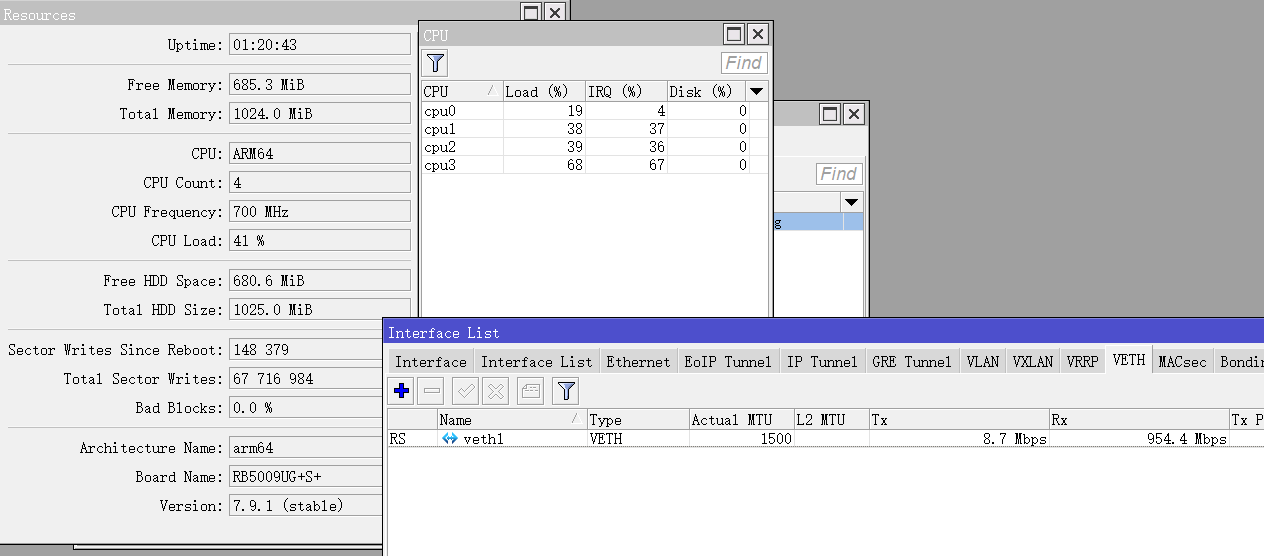Switch to the GRE Tunnel tab
This screenshot has height=556, width=1264.
tap(911, 362)
